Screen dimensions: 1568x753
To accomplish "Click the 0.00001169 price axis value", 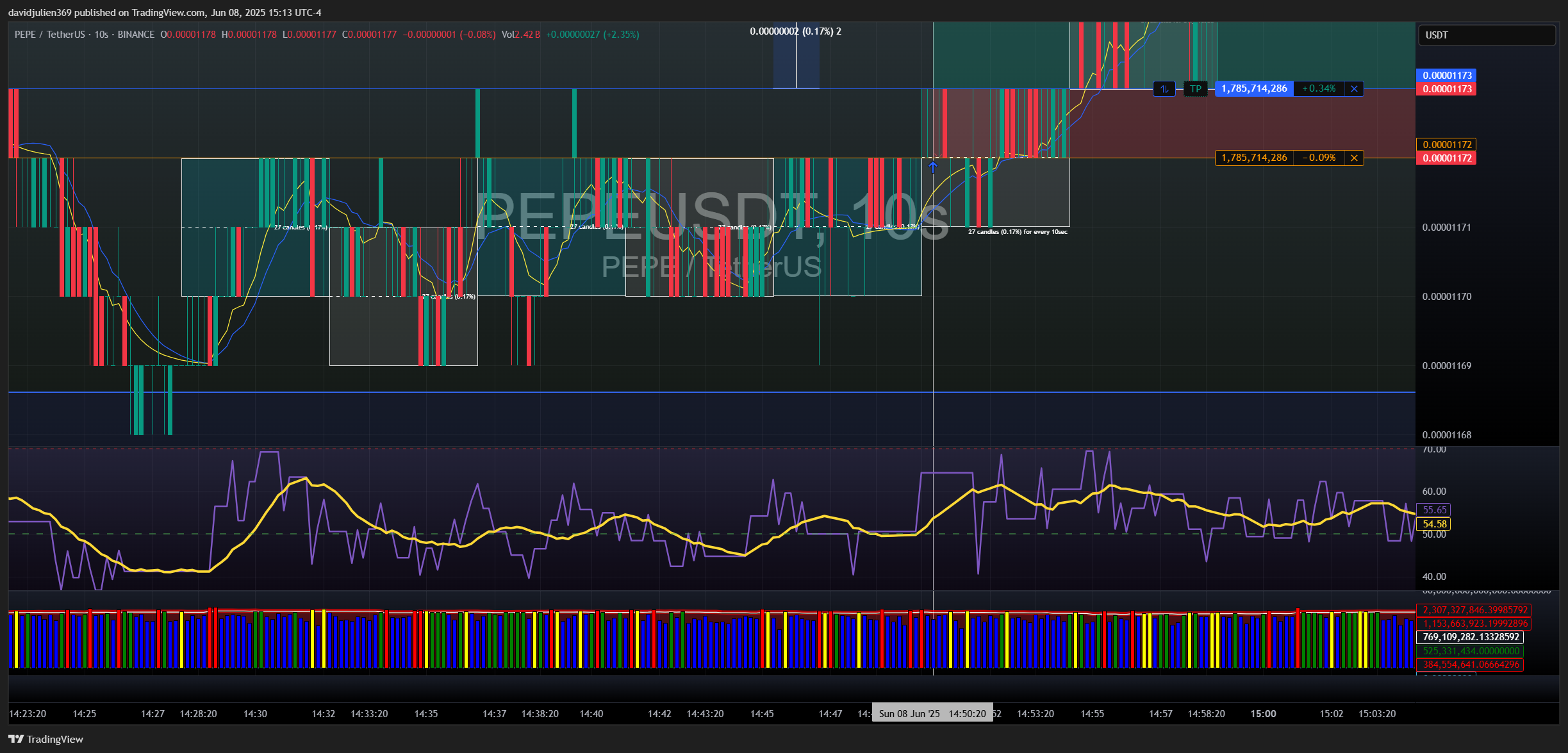I will (x=1447, y=366).
